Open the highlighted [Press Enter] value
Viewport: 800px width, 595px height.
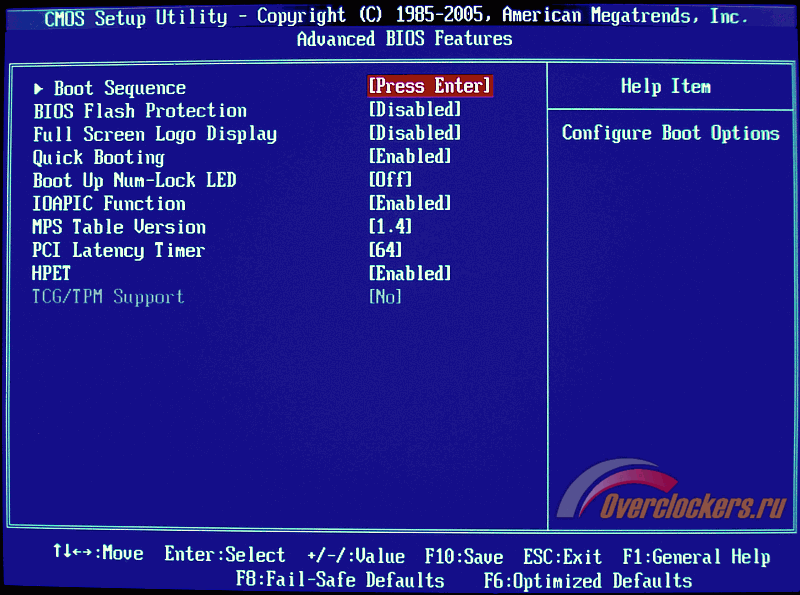pos(430,86)
